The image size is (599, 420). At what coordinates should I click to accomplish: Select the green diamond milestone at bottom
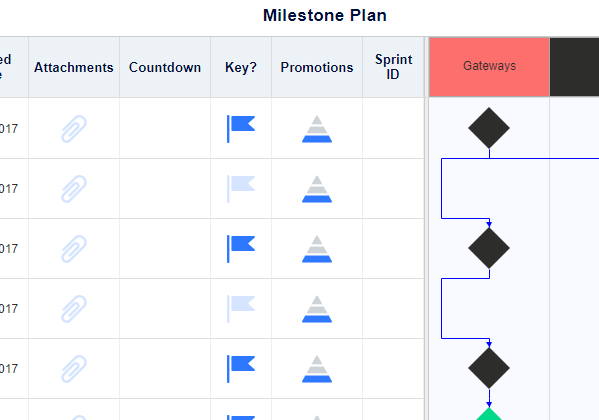click(489, 414)
